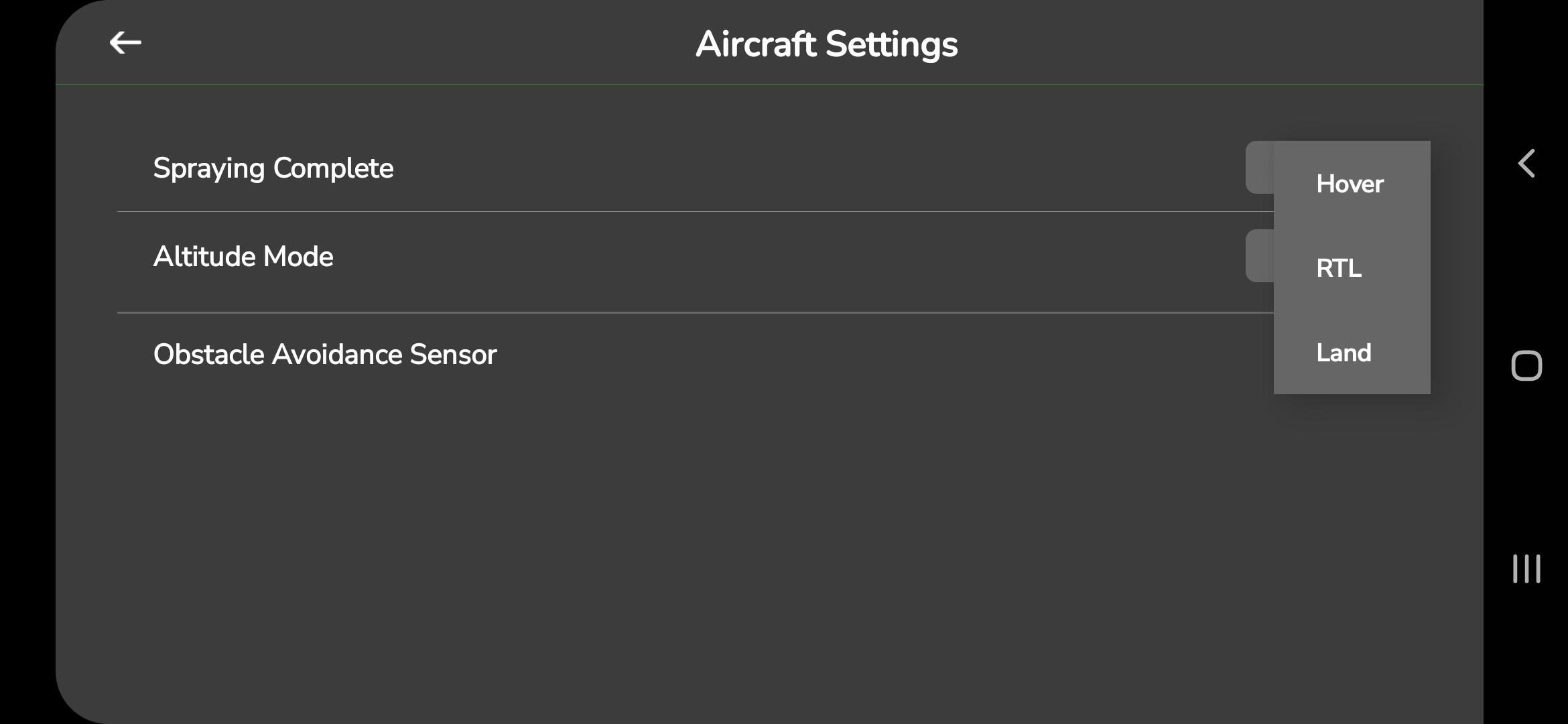1568x724 pixels.
Task: Click the Spraying Complete dropdown box
Action: point(1260,168)
